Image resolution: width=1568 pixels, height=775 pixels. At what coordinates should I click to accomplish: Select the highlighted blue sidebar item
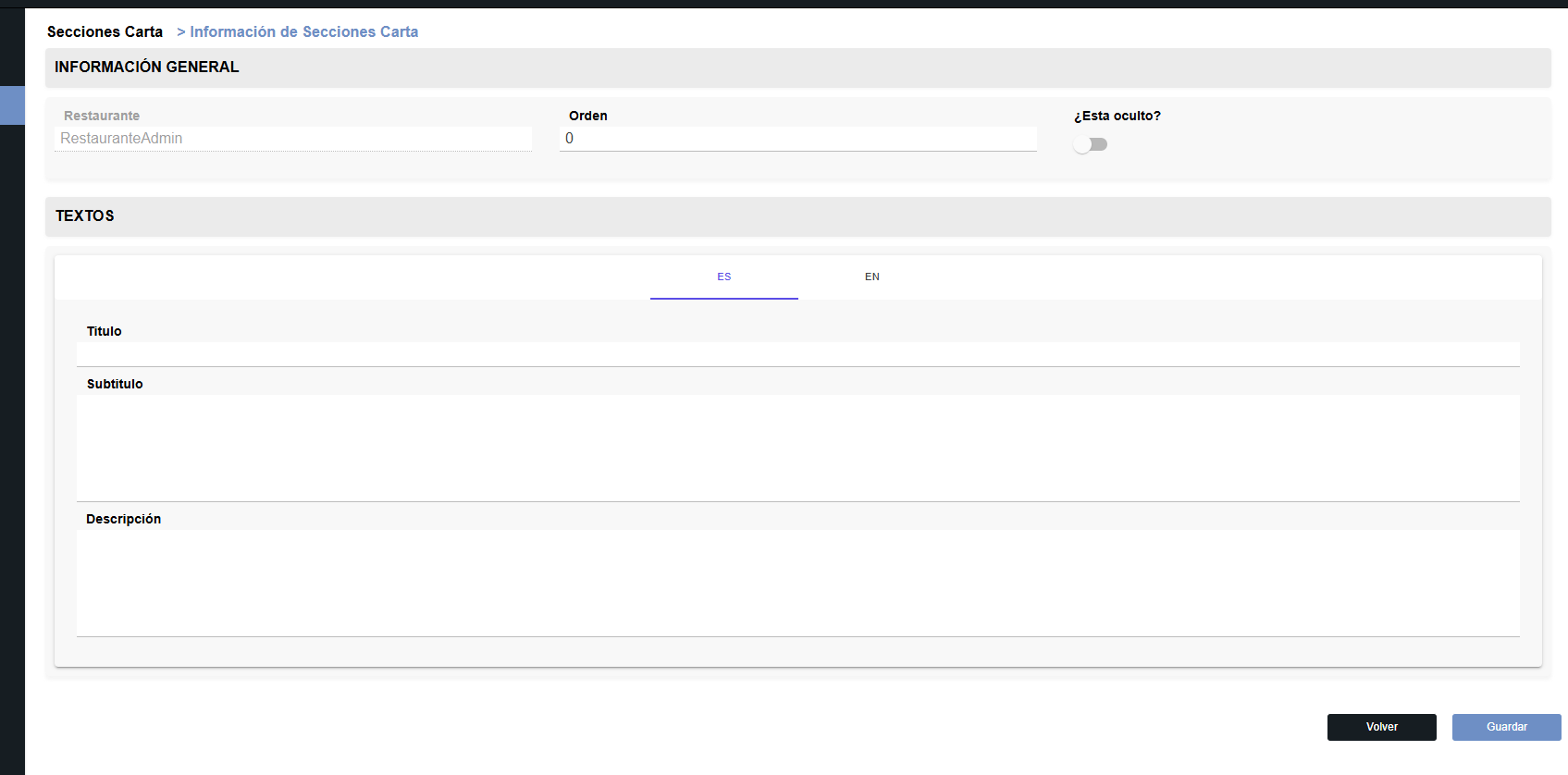pos(12,105)
